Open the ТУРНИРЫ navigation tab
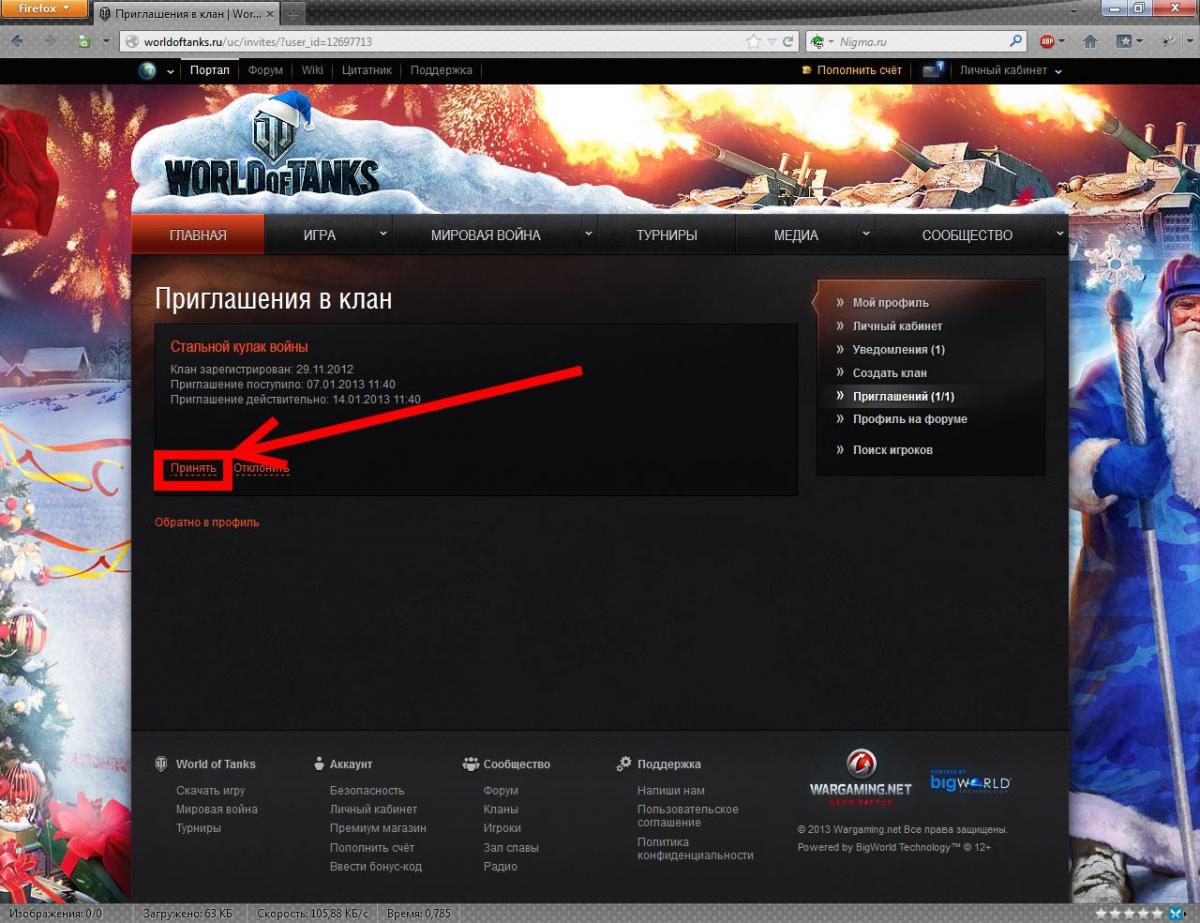 click(x=667, y=235)
